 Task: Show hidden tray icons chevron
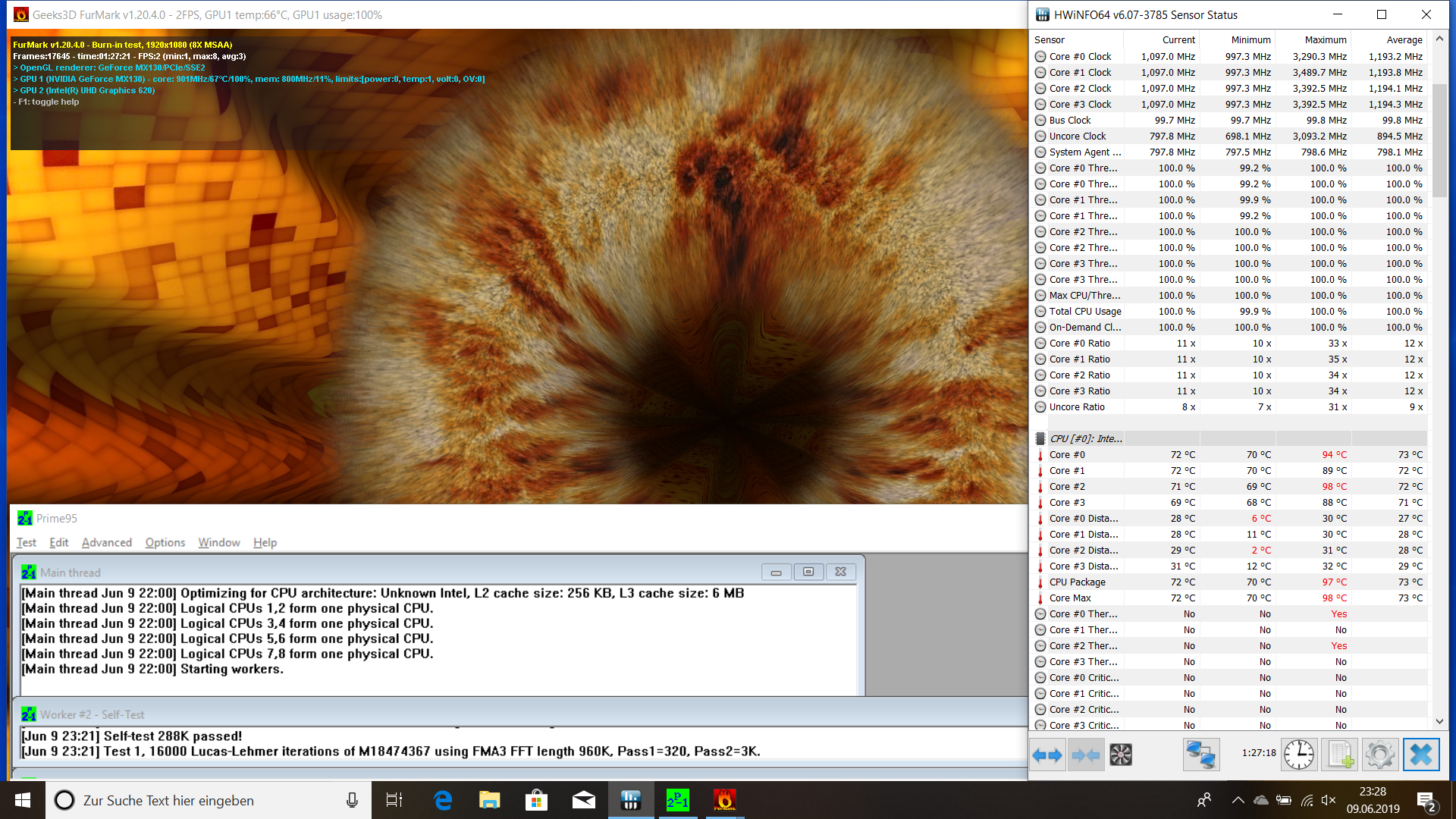(1238, 800)
